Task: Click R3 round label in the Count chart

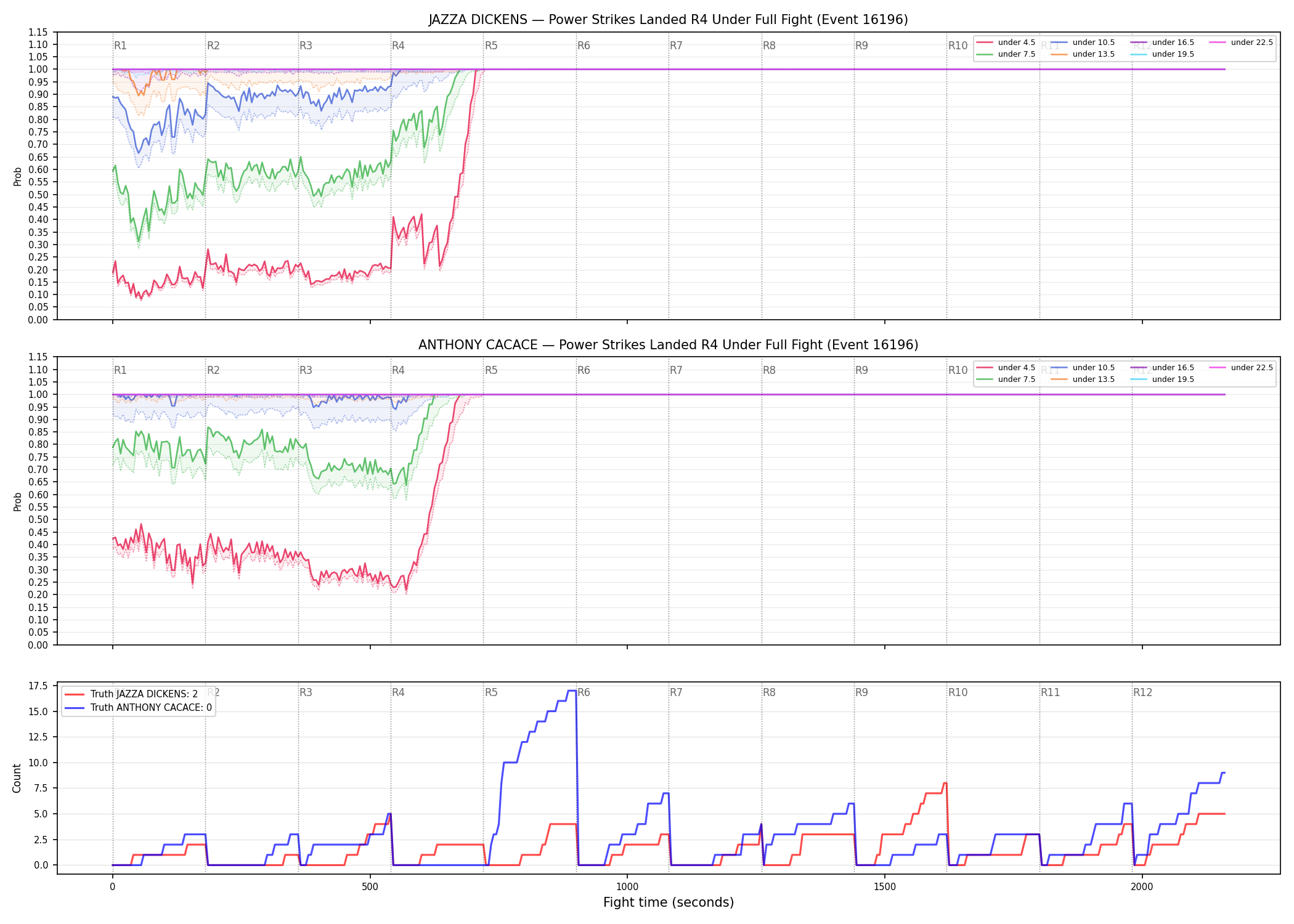Action: (x=306, y=692)
